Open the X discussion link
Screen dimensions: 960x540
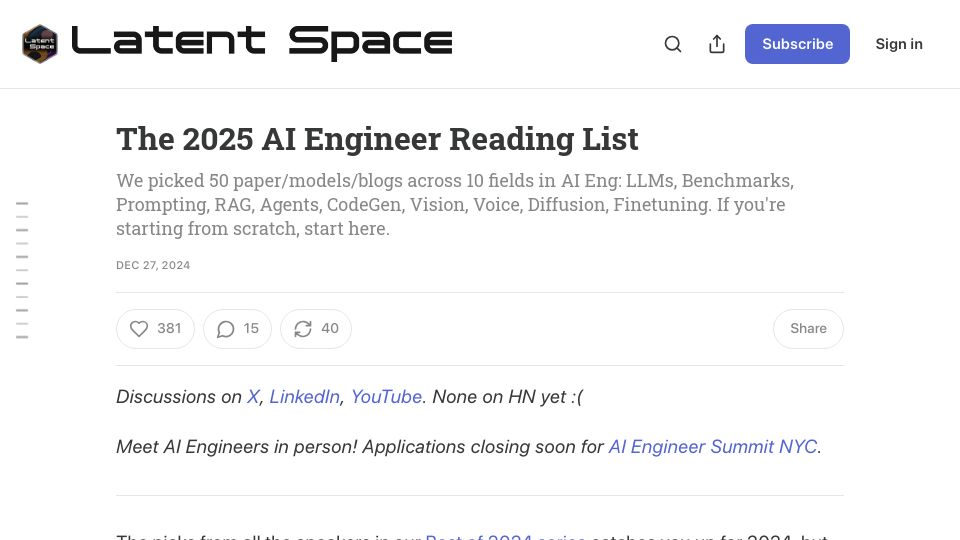253,397
